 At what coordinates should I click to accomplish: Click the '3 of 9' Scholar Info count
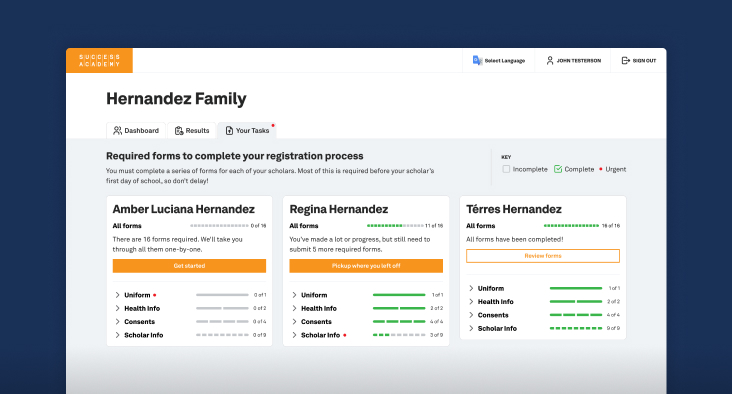[x=436, y=335]
